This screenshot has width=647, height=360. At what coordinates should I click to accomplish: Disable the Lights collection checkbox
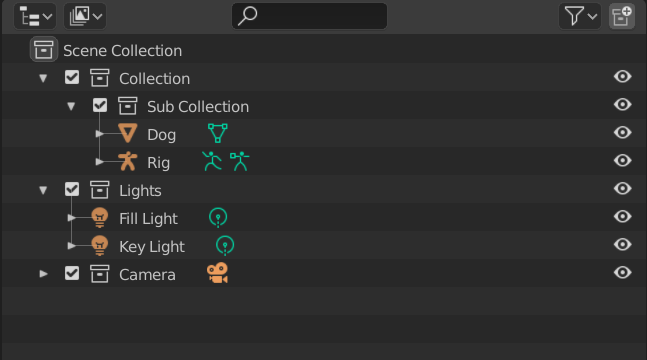point(72,189)
